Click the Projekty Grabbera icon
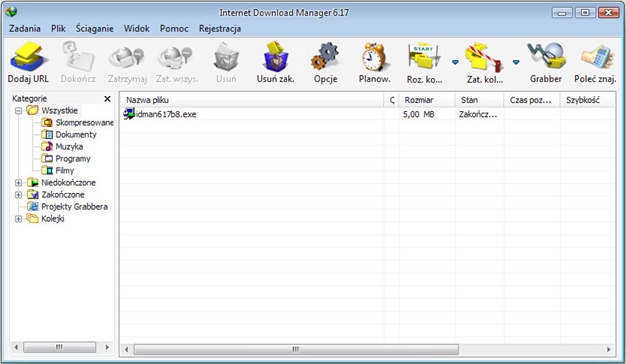626x364 pixels. coord(33,206)
